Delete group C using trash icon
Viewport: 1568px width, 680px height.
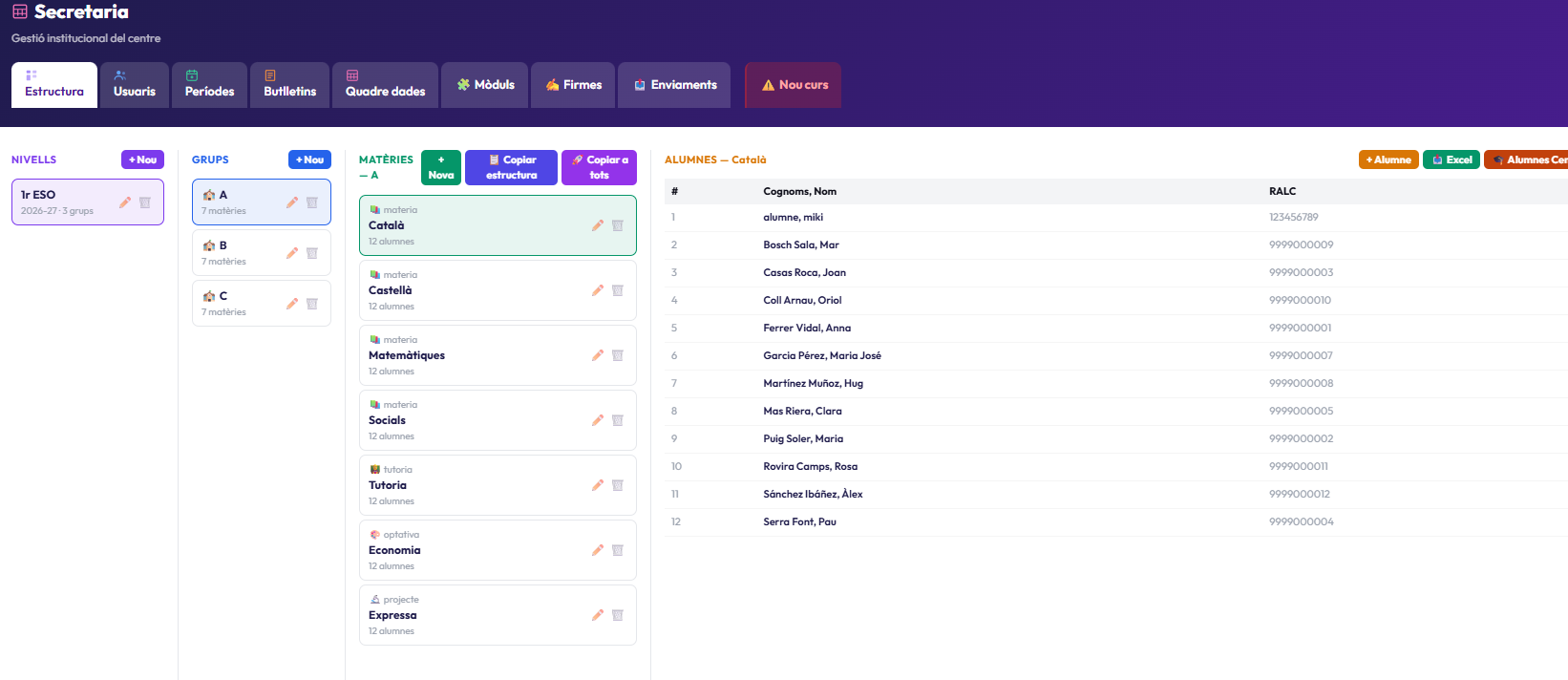pyautogui.click(x=312, y=304)
